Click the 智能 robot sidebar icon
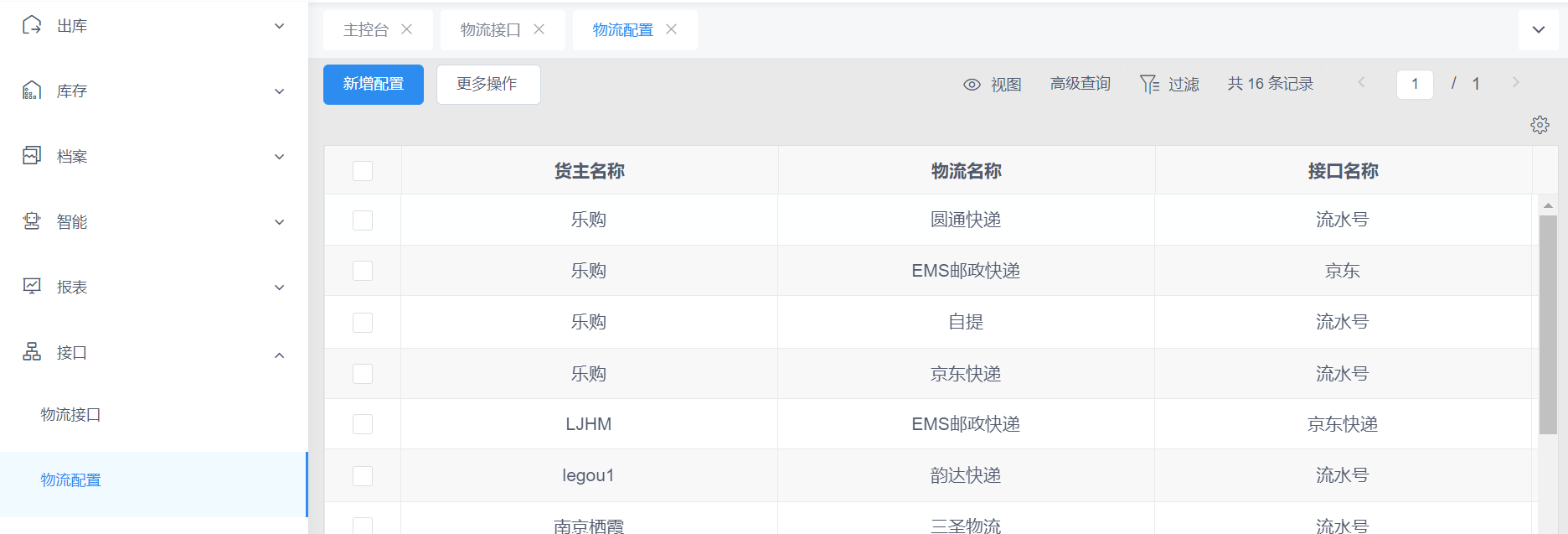Viewport: 1568px width, 534px height. [32, 221]
